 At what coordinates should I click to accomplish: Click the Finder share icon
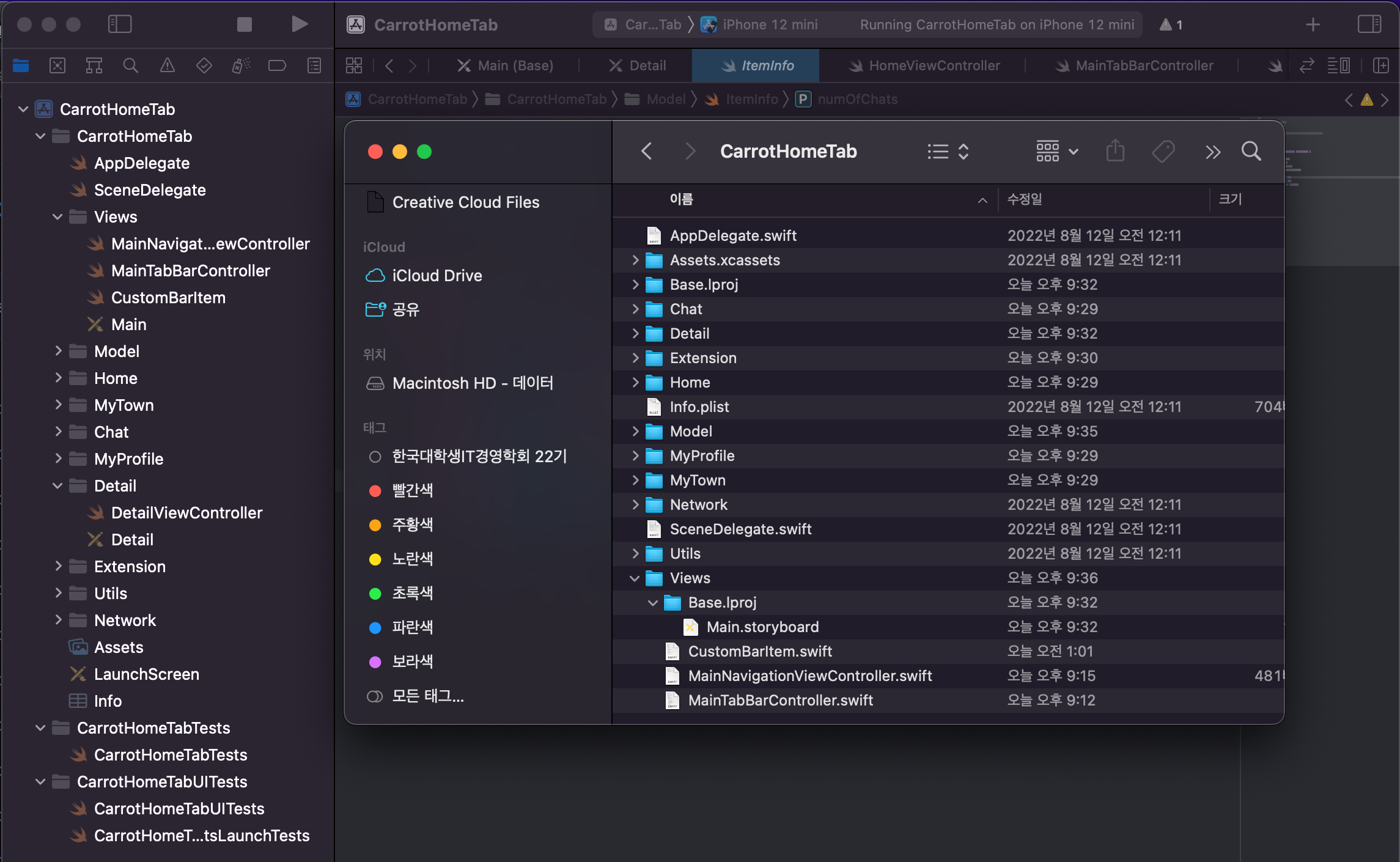(1115, 151)
